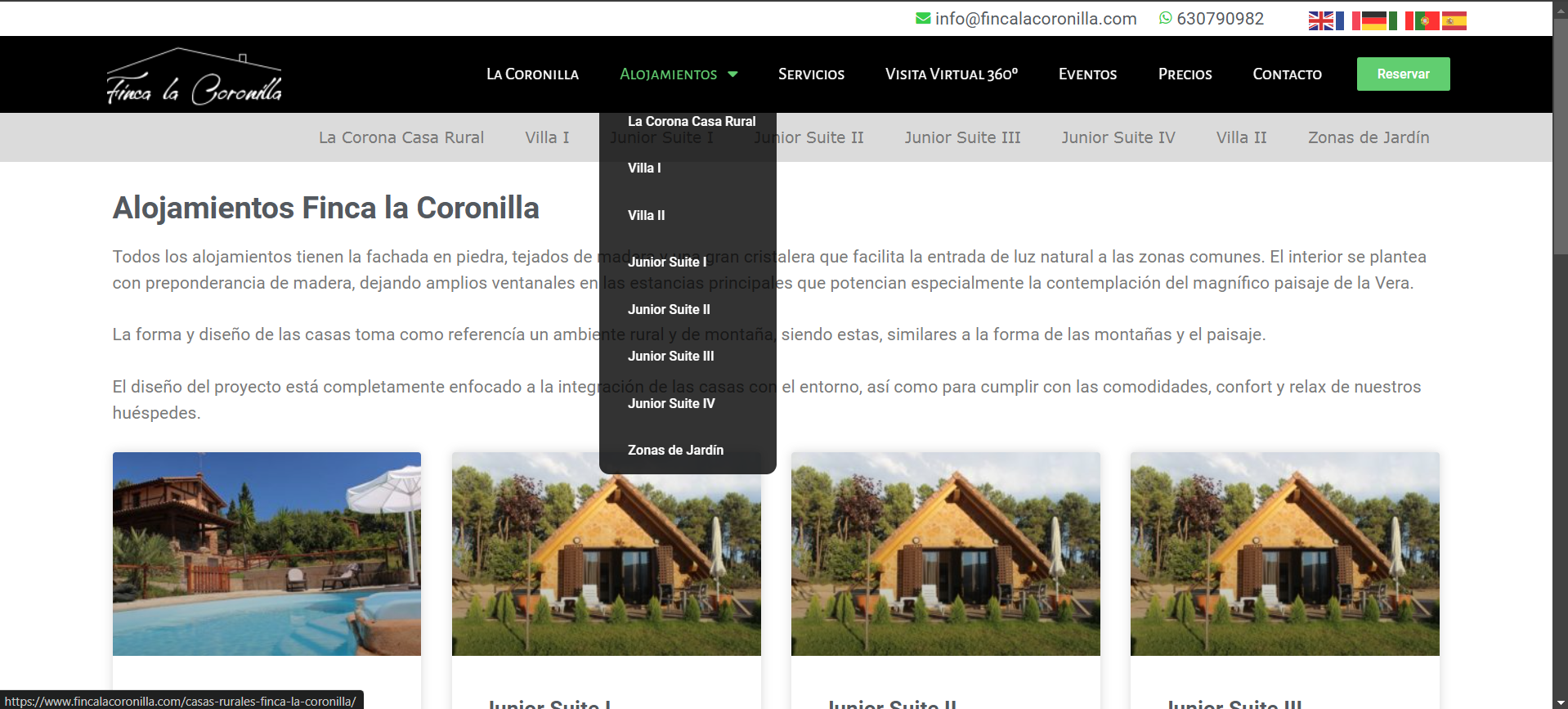The height and width of the screenshot is (709, 1568).
Task: Switch site to Spanish flag
Action: click(x=1454, y=20)
